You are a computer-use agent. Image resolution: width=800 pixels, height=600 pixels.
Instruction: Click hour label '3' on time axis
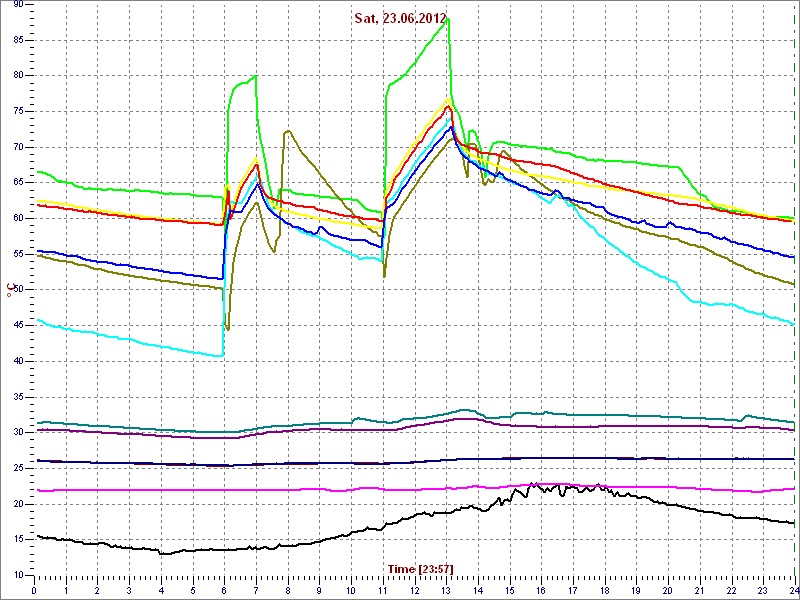point(129,588)
